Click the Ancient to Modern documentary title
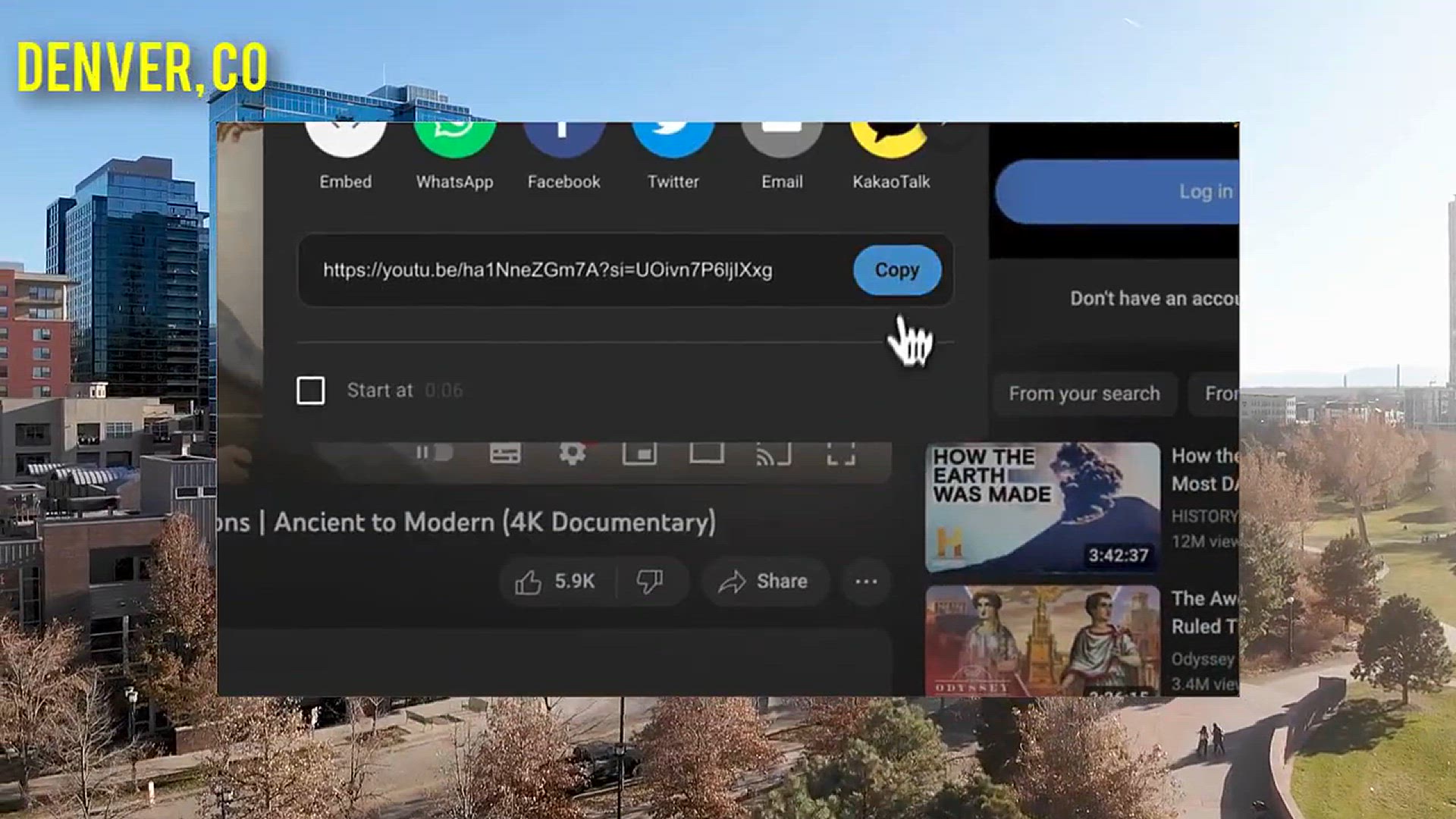Image resolution: width=1456 pixels, height=819 pixels. [466, 522]
